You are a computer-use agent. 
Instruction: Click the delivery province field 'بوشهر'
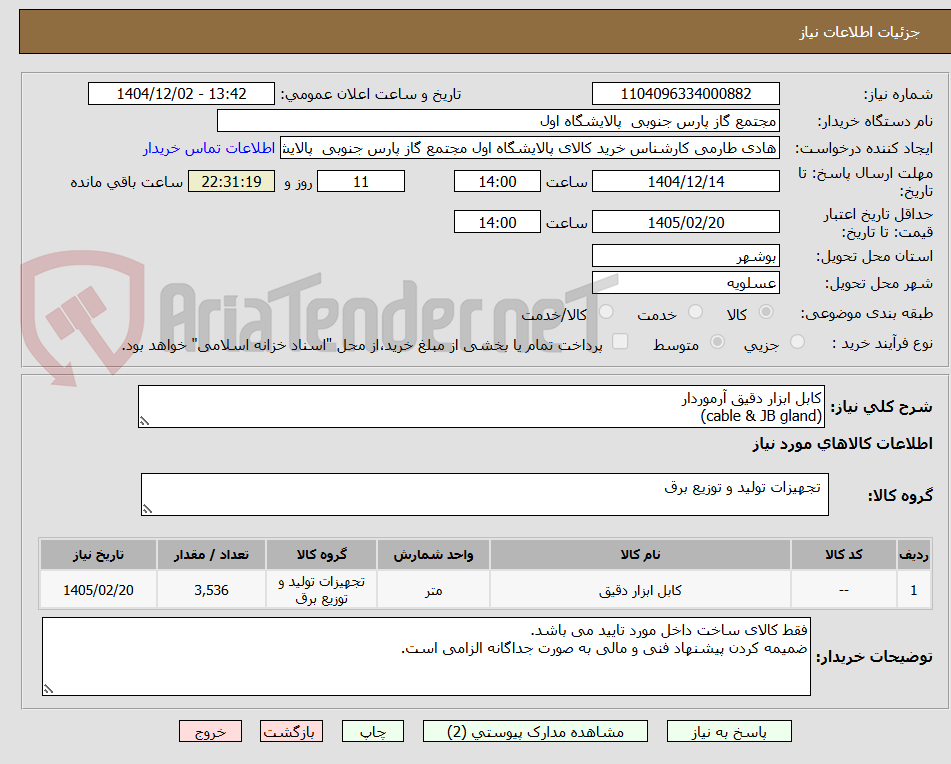pos(685,256)
